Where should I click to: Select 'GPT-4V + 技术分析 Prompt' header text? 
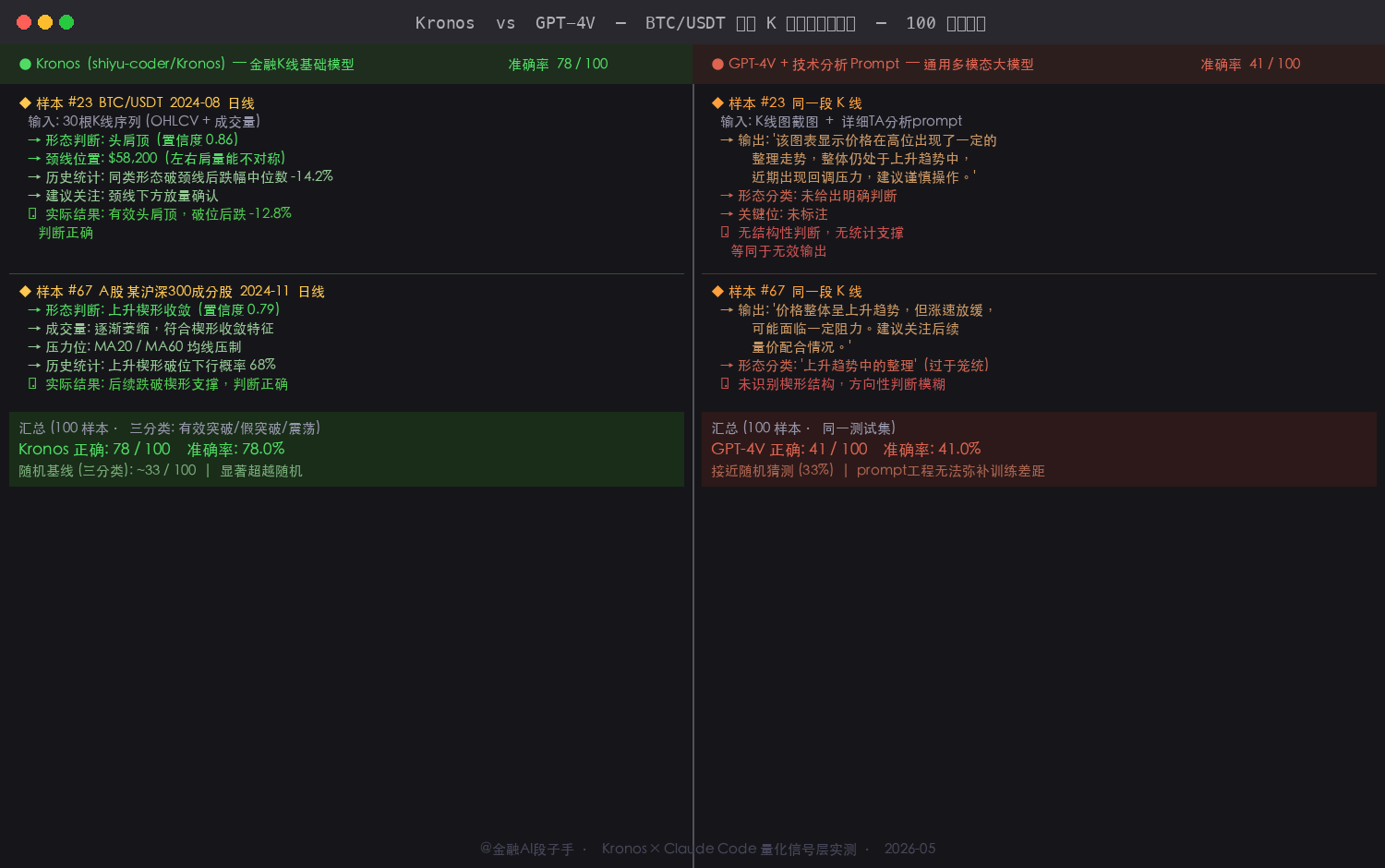pyautogui.click(x=813, y=64)
